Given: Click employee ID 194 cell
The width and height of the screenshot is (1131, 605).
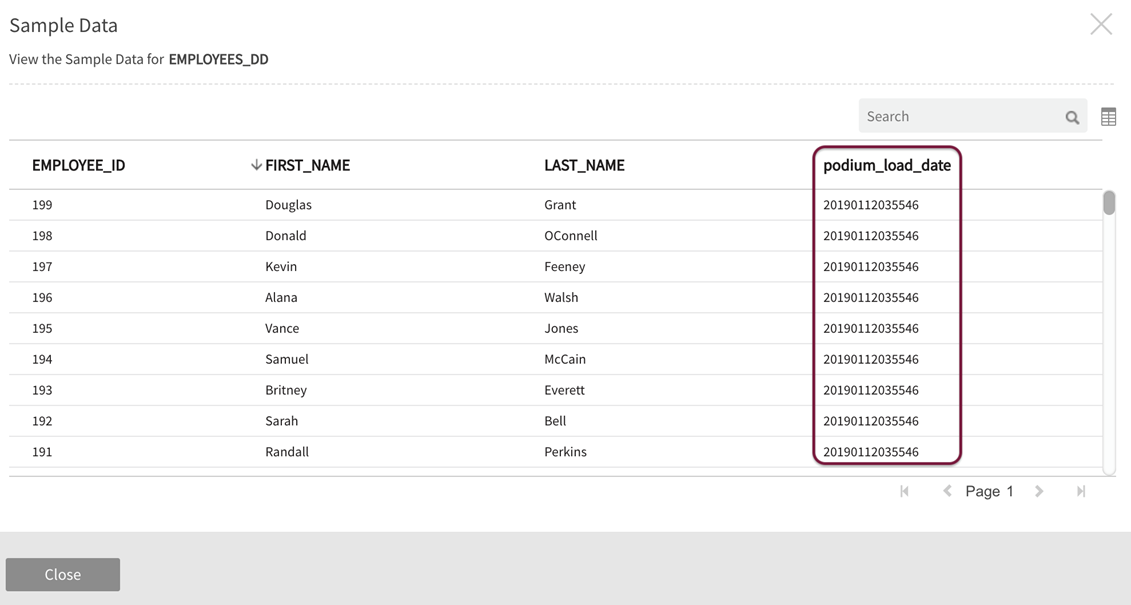Looking at the screenshot, I should pos(42,359).
